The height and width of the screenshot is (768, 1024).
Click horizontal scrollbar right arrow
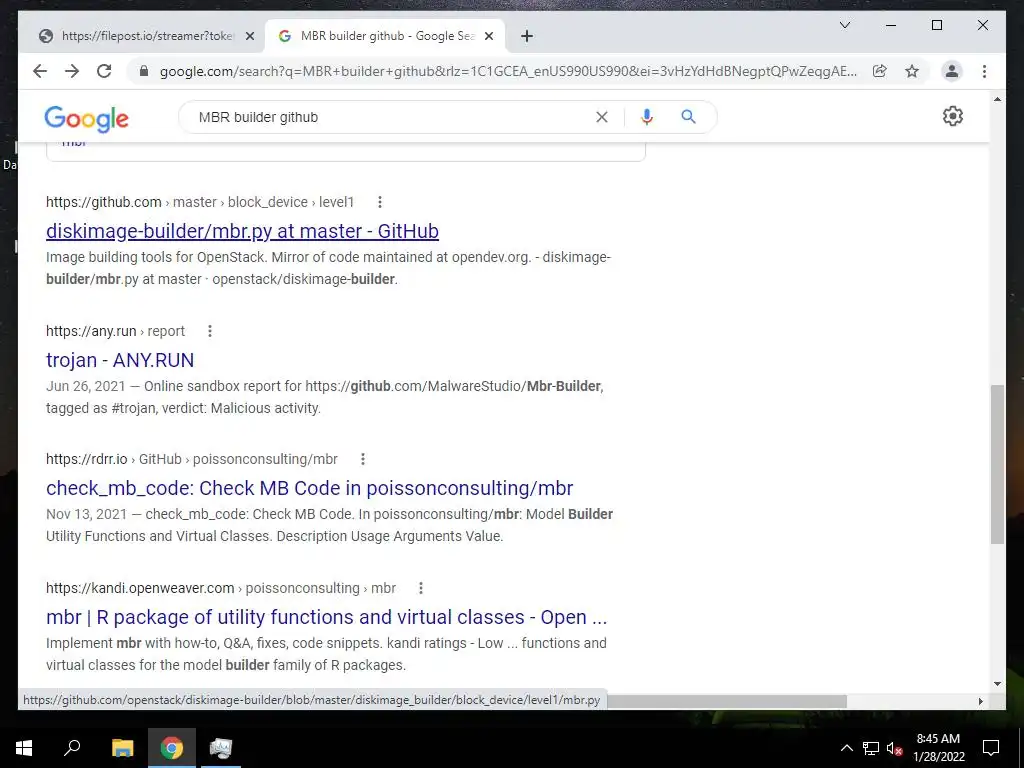(980, 701)
